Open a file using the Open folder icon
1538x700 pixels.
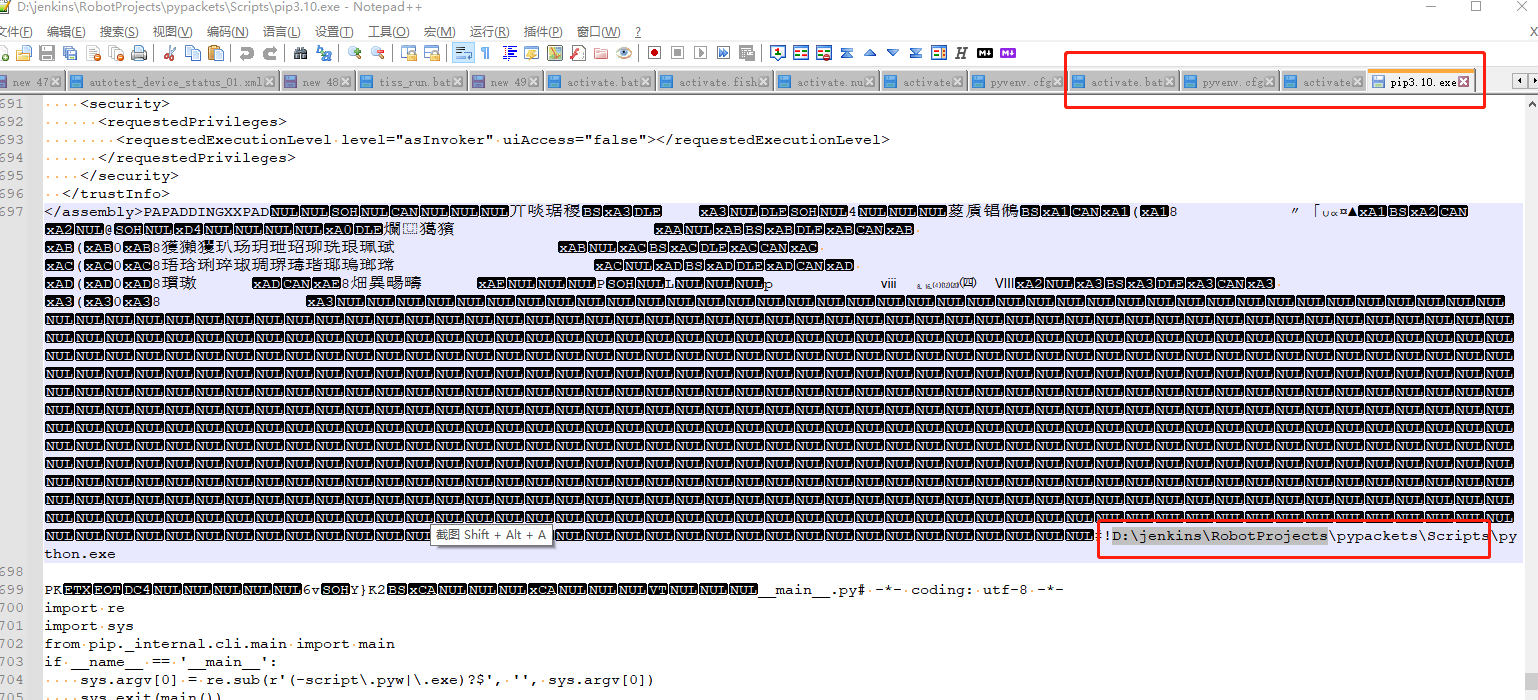(x=24, y=53)
